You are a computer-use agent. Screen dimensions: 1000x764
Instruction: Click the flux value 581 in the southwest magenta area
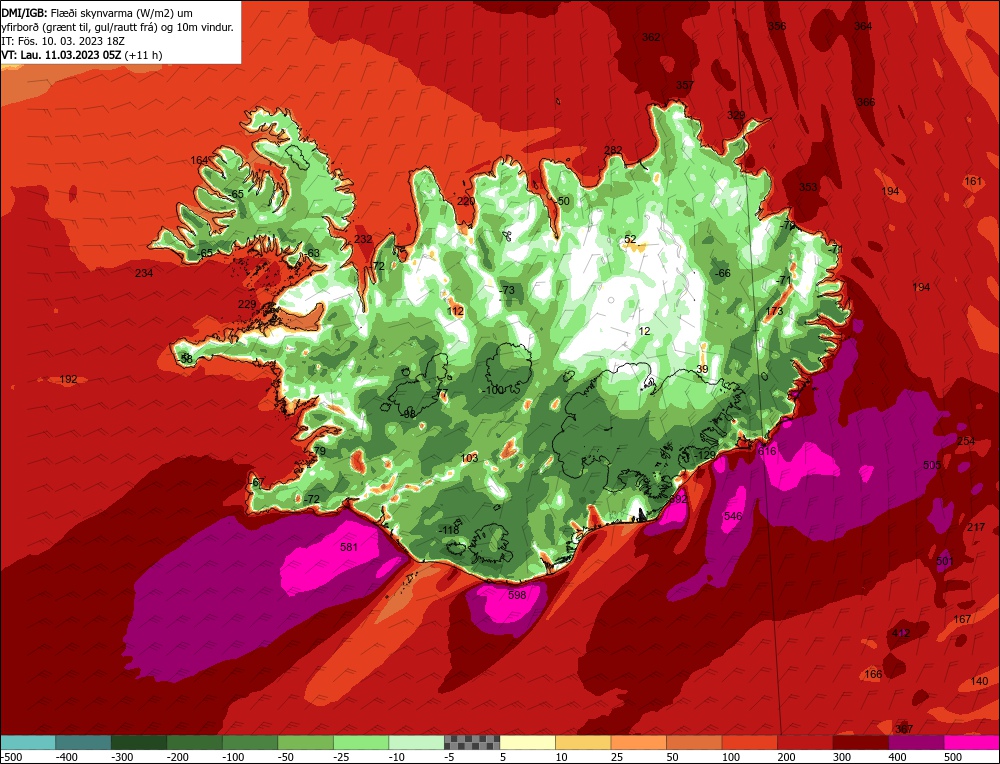(349, 547)
